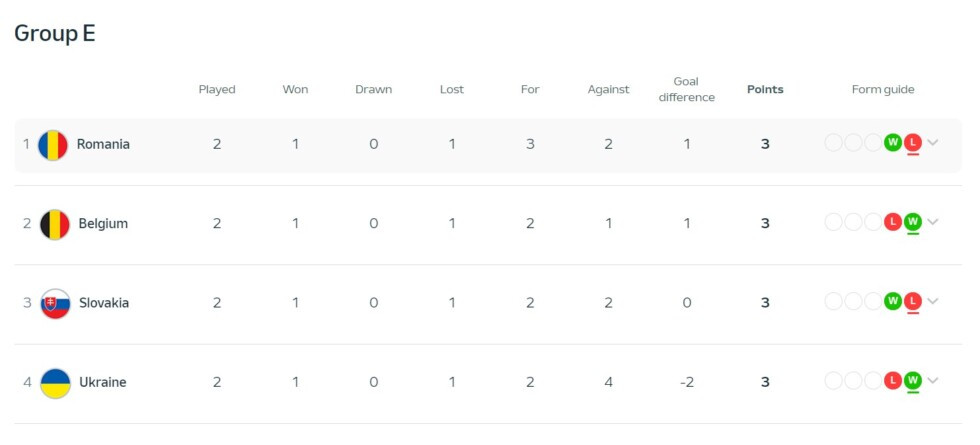Click Romania's green W form badge
The image size is (980, 445).
[x=893, y=143]
